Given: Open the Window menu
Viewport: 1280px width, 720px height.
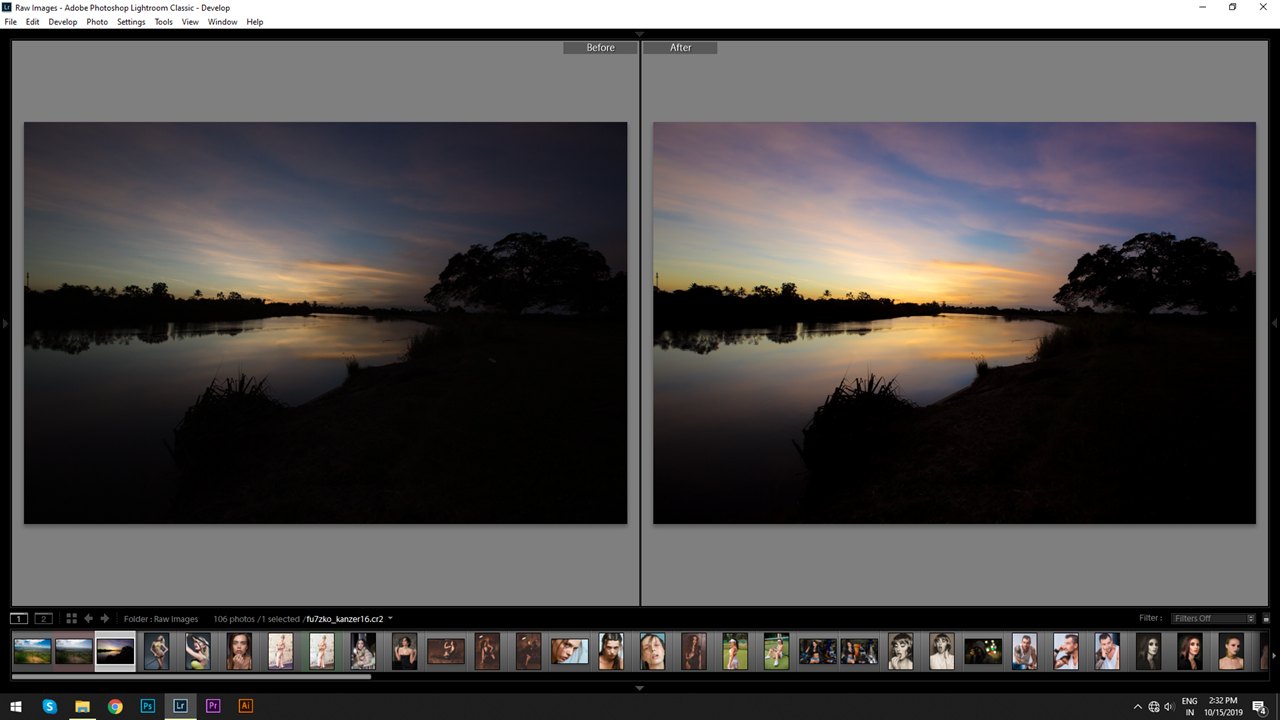Looking at the screenshot, I should pyautogui.click(x=223, y=22).
